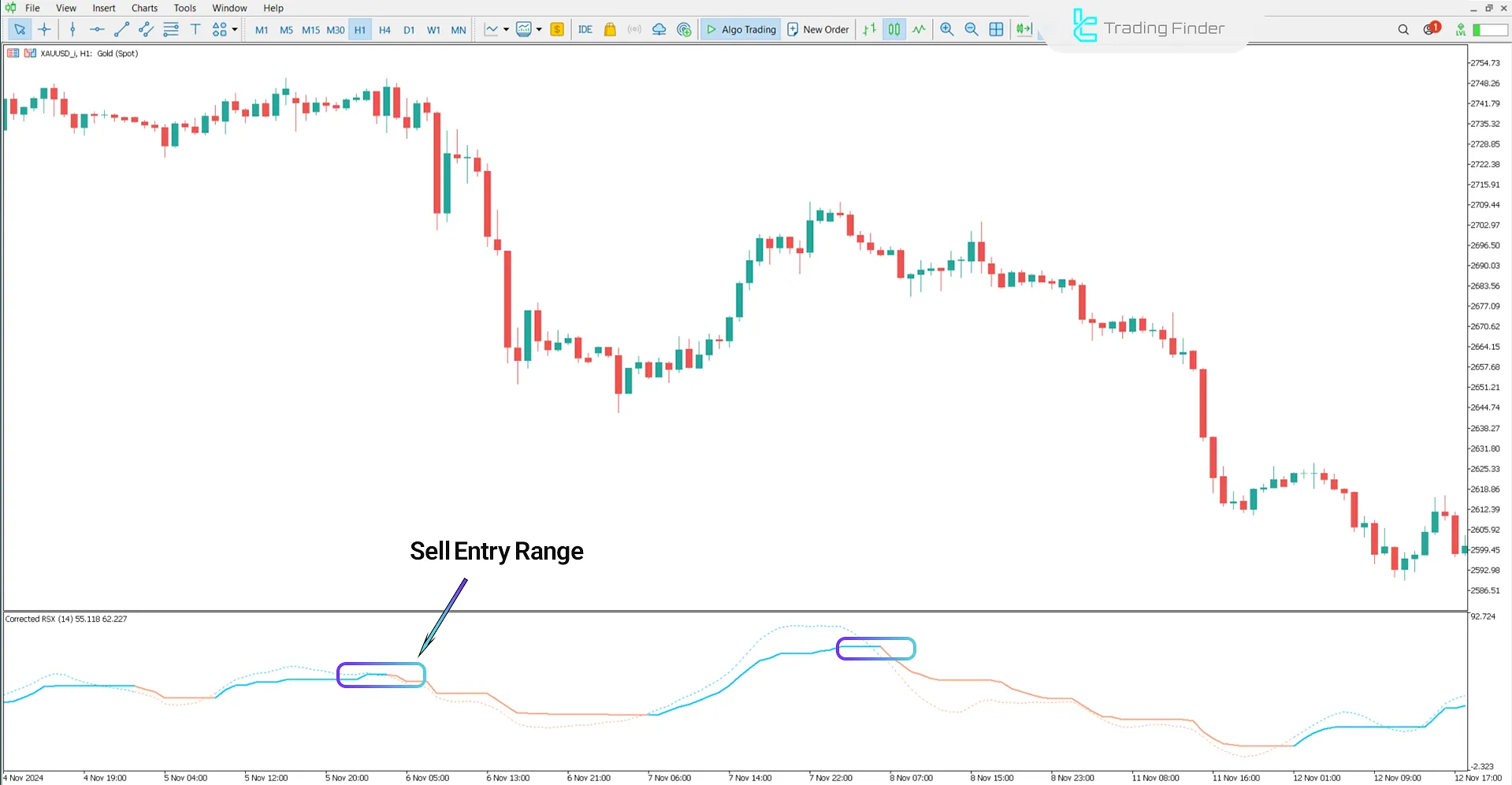Select the Trendline drawing tool

coord(121,29)
